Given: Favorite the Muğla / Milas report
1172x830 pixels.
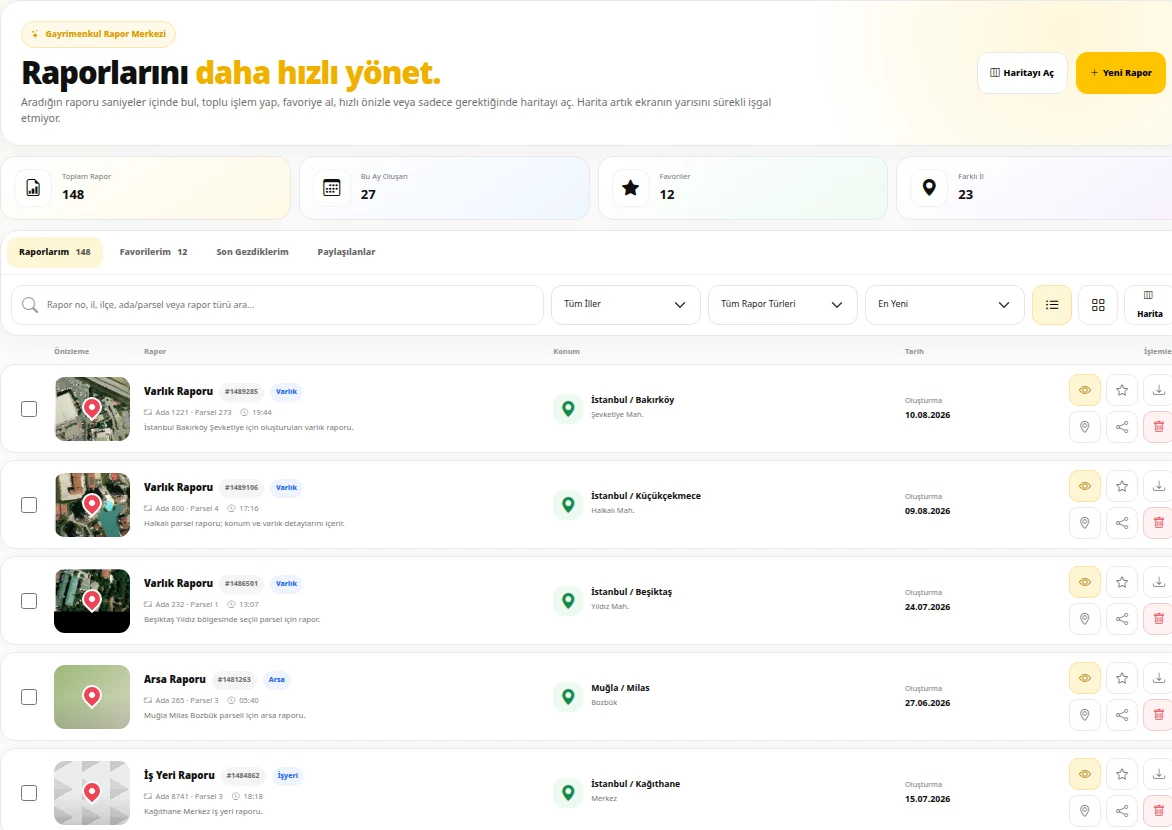Looking at the screenshot, I should (1122, 678).
